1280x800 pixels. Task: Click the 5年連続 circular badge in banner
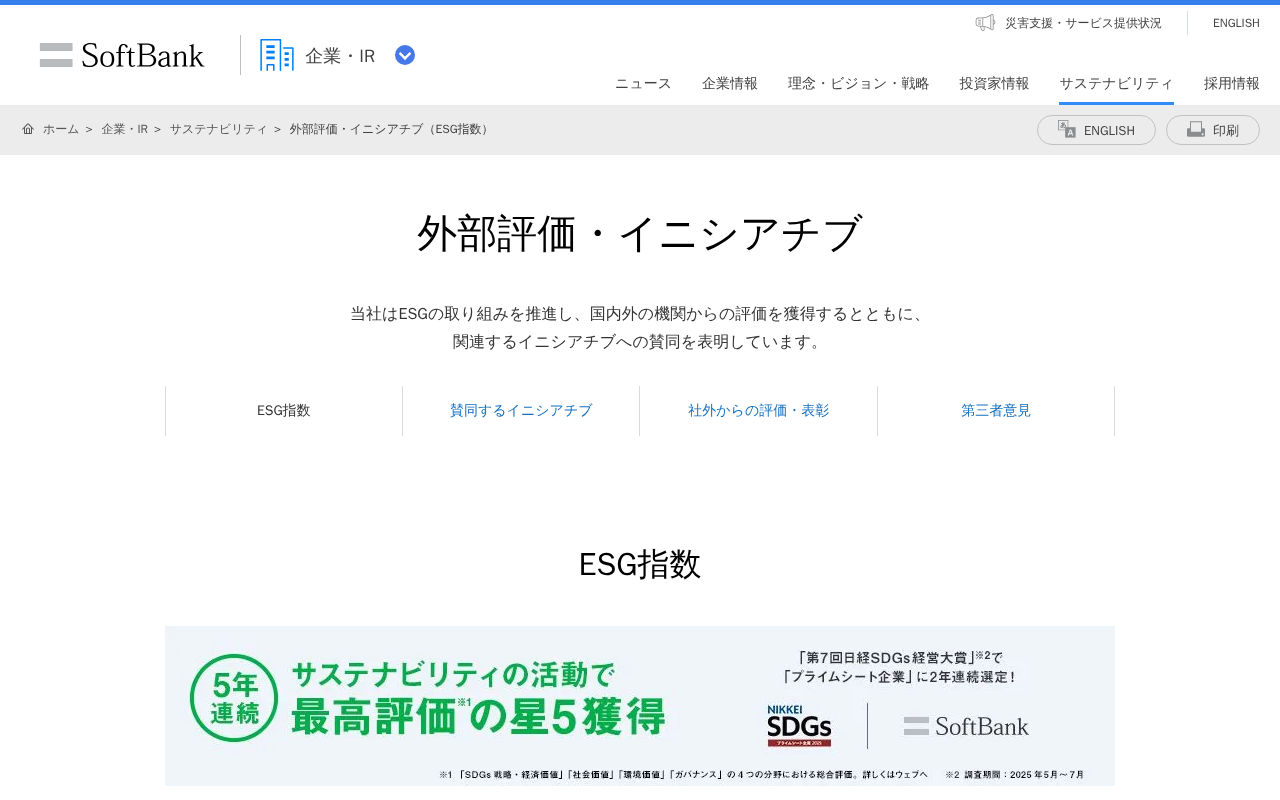point(234,698)
